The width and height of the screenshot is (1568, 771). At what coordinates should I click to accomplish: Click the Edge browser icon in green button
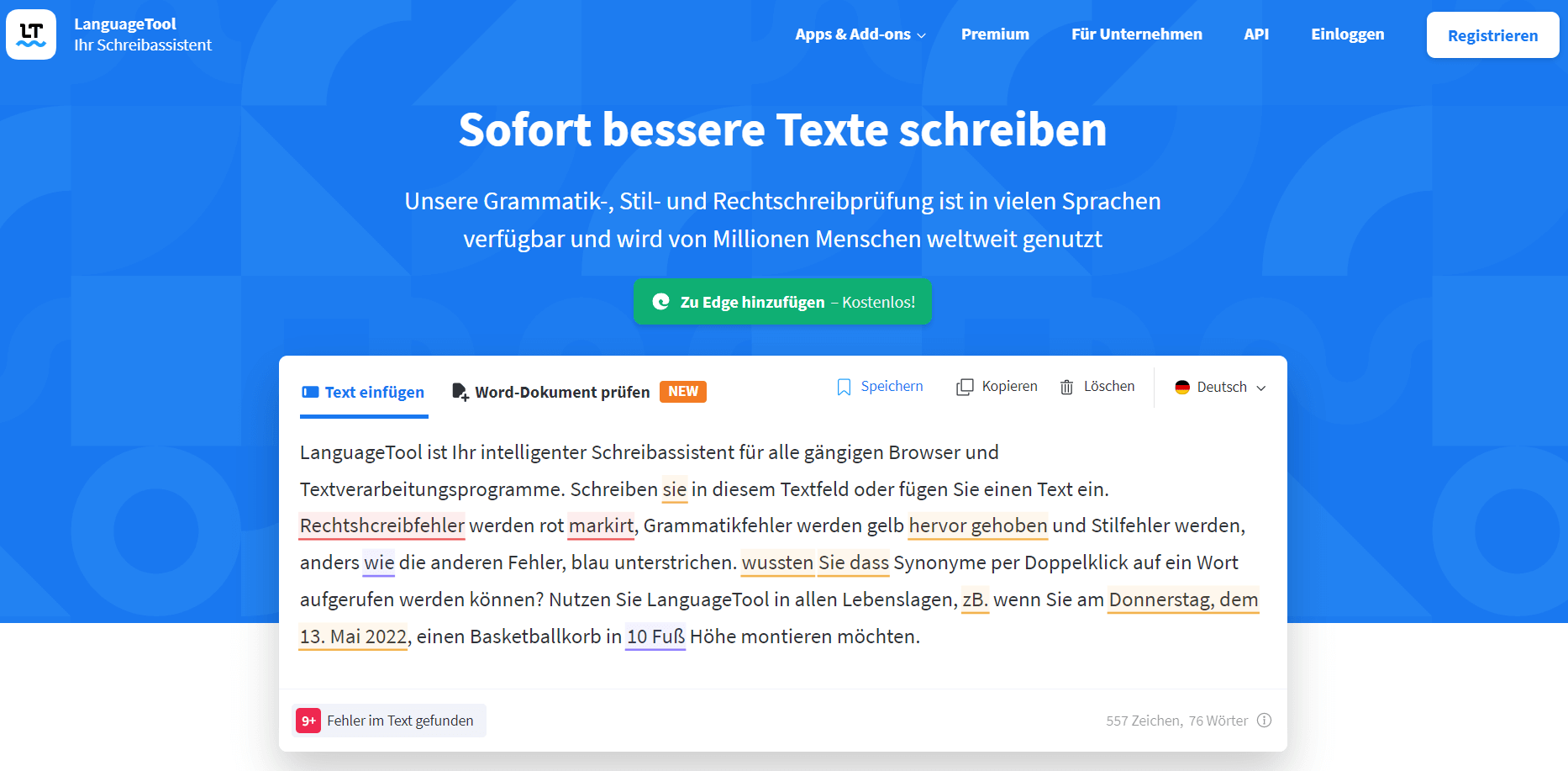(x=661, y=301)
